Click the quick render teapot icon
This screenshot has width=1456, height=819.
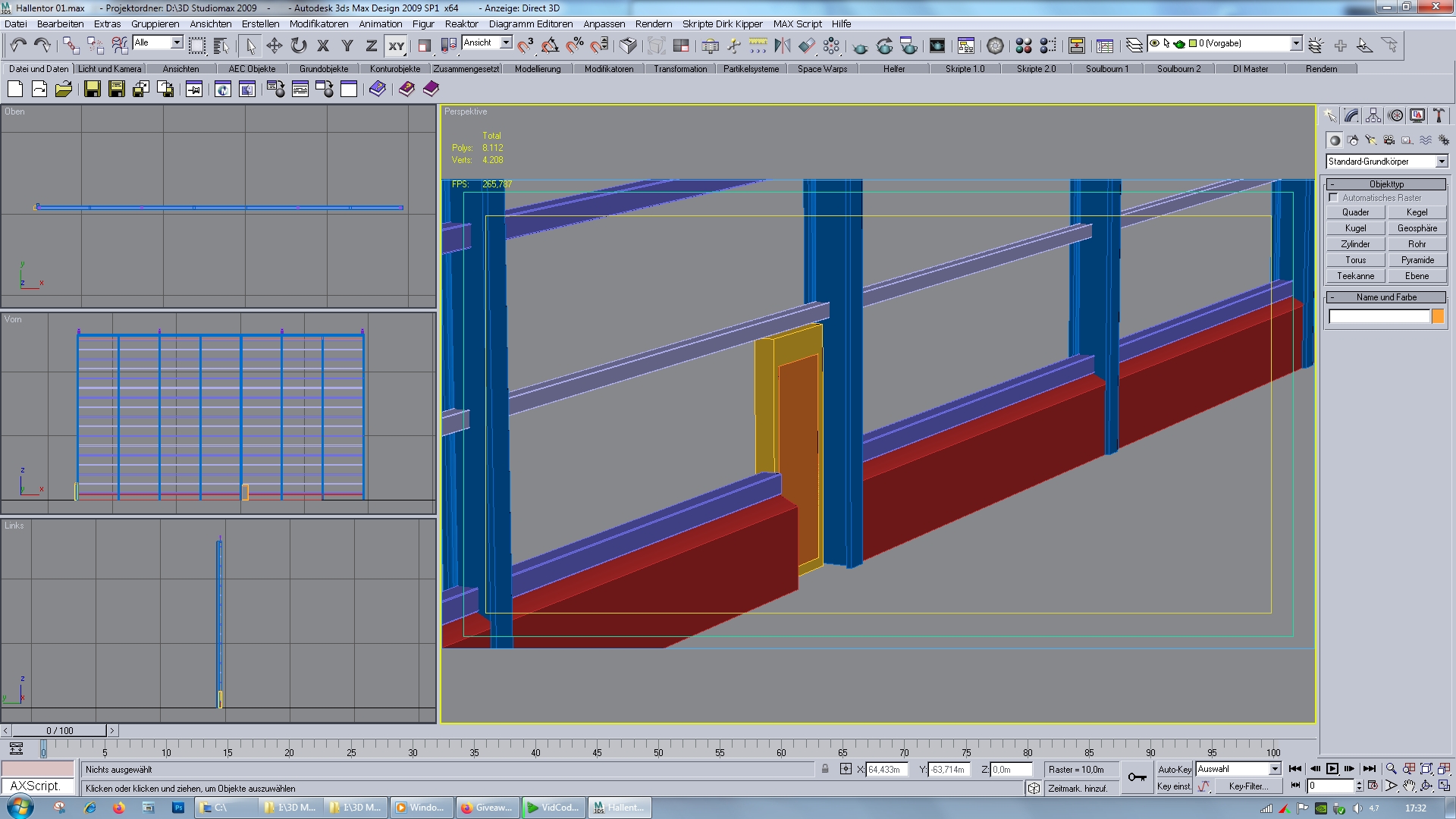click(860, 45)
